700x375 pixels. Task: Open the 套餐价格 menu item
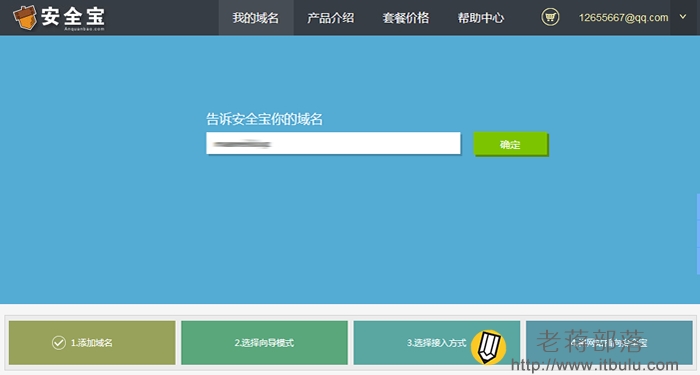(406, 17)
